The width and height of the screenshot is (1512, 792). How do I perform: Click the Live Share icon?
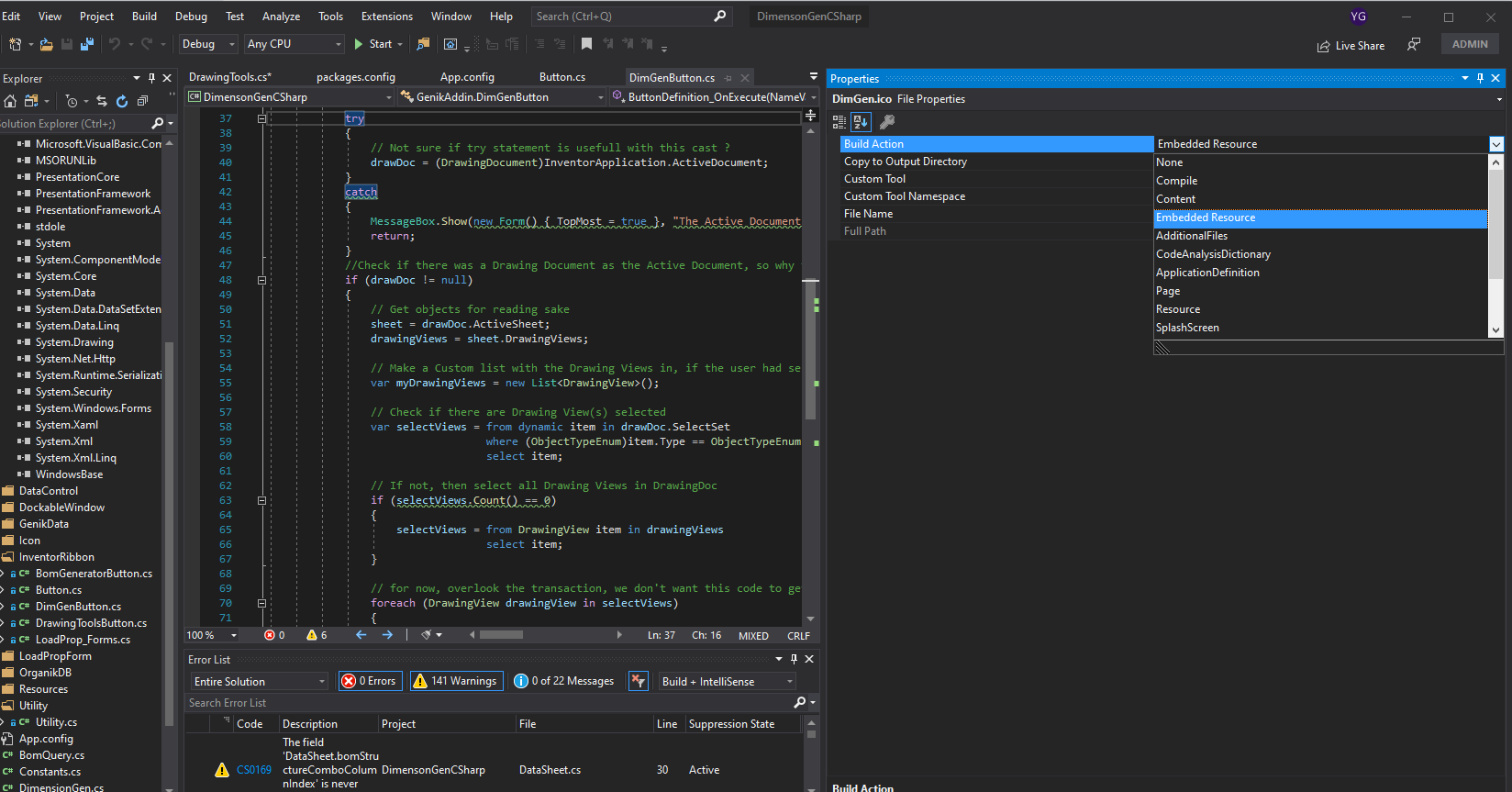(1324, 46)
